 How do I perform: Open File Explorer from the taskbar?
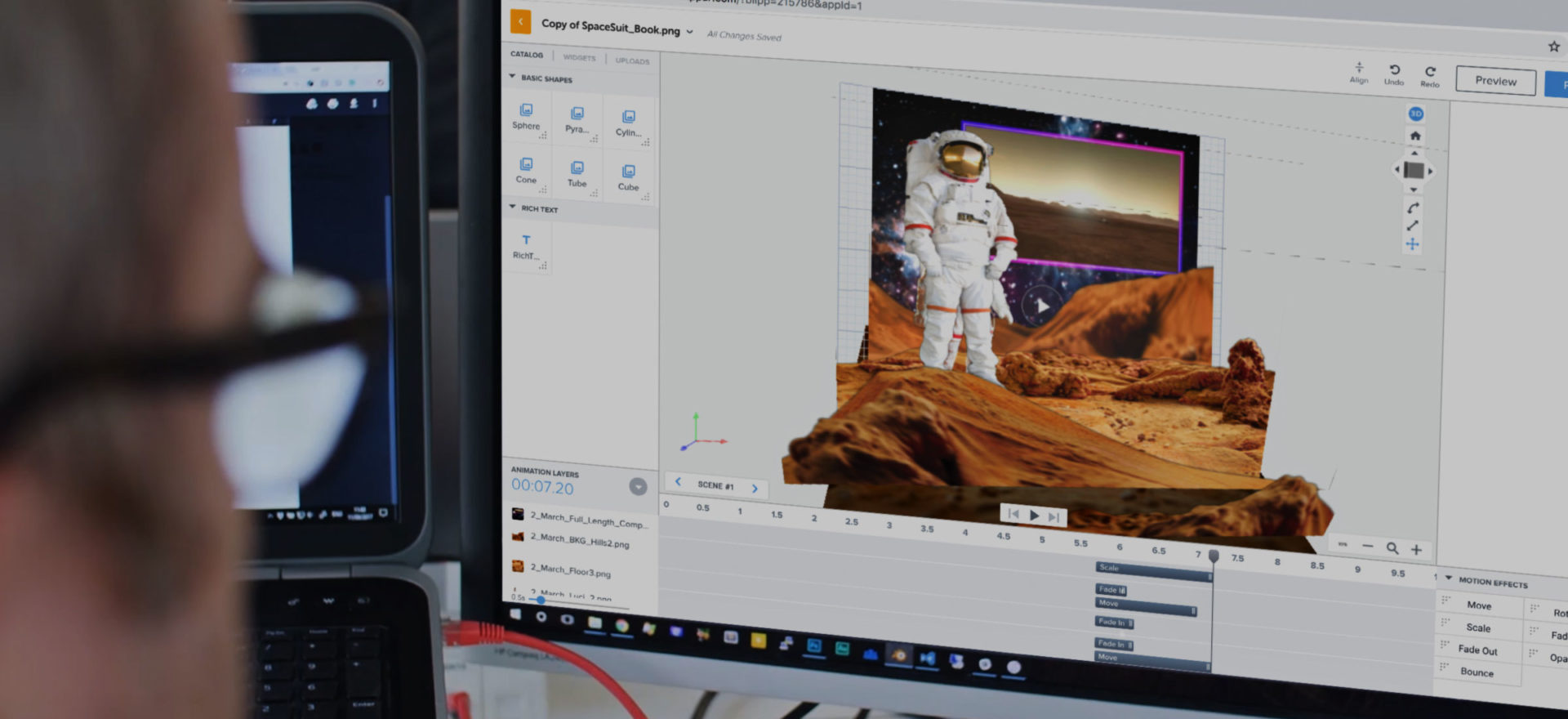[x=595, y=623]
